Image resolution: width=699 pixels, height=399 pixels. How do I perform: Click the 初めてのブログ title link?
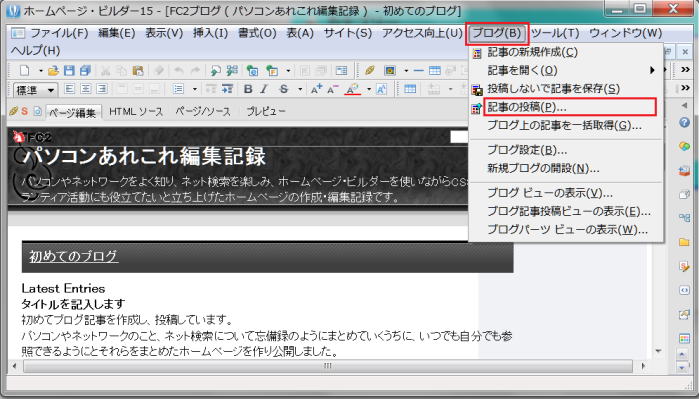[74, 256]
